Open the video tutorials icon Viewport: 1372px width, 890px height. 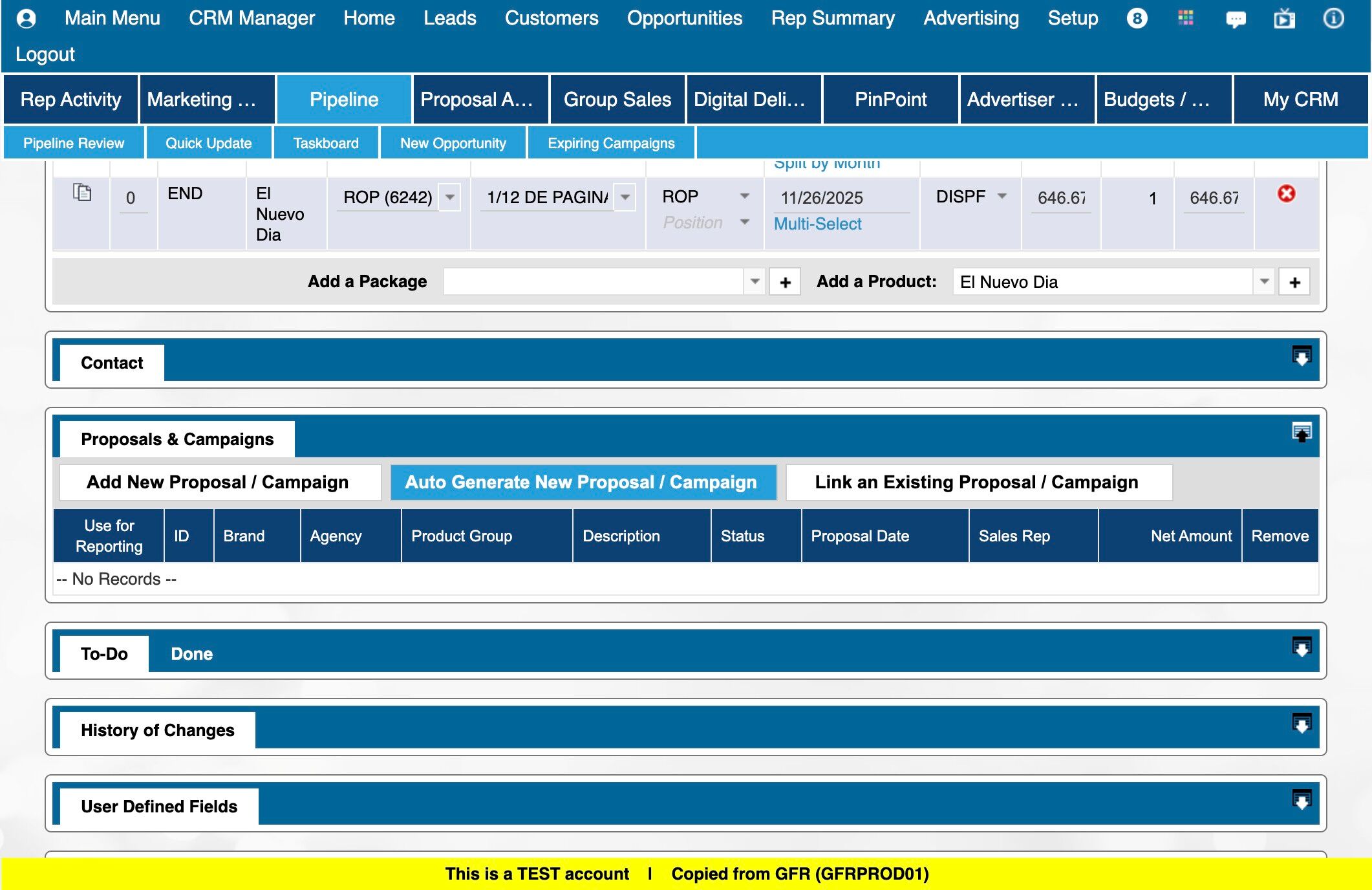[x=1284, y=19]
